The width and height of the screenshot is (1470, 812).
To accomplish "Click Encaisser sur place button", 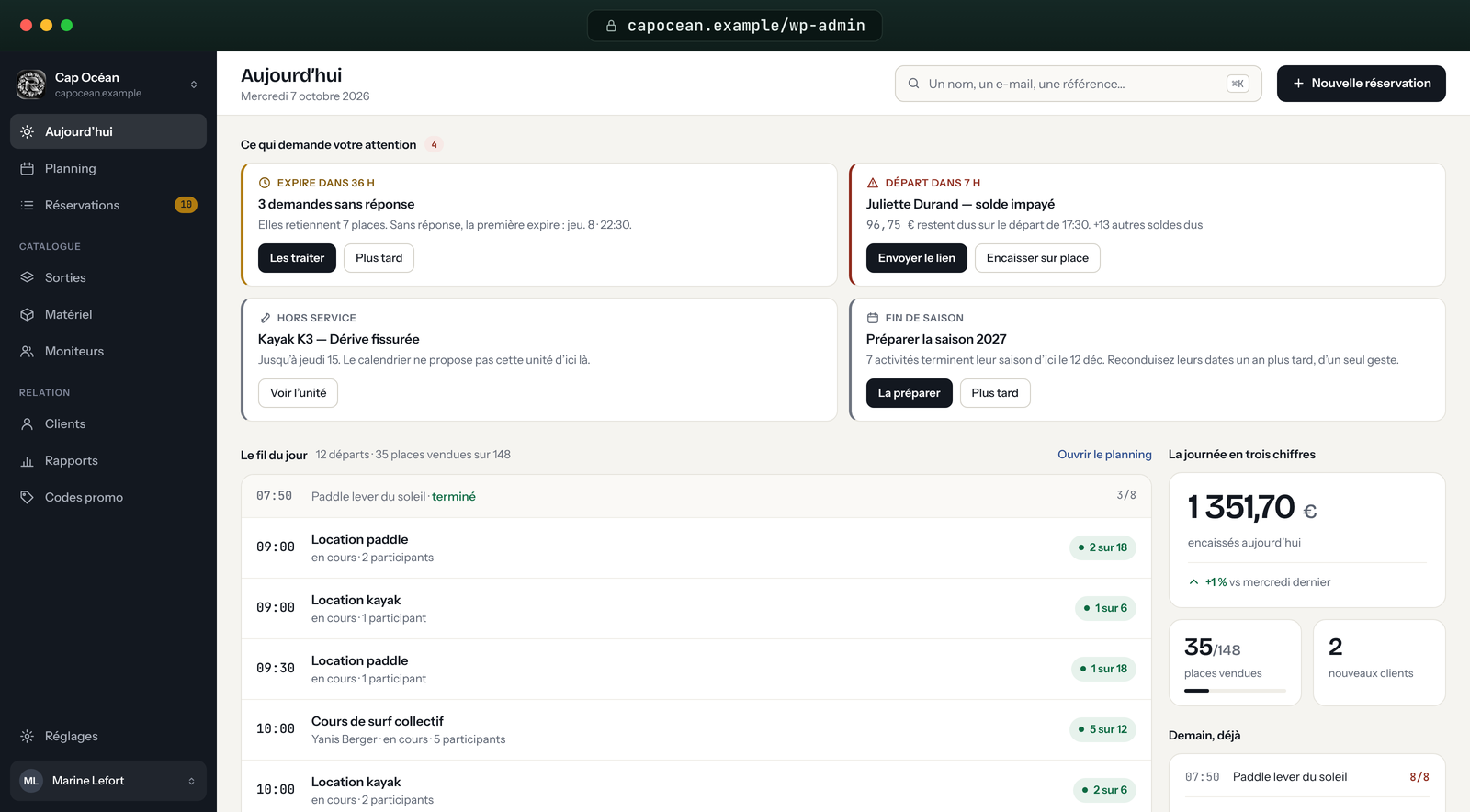I will tap(1037, 258).
